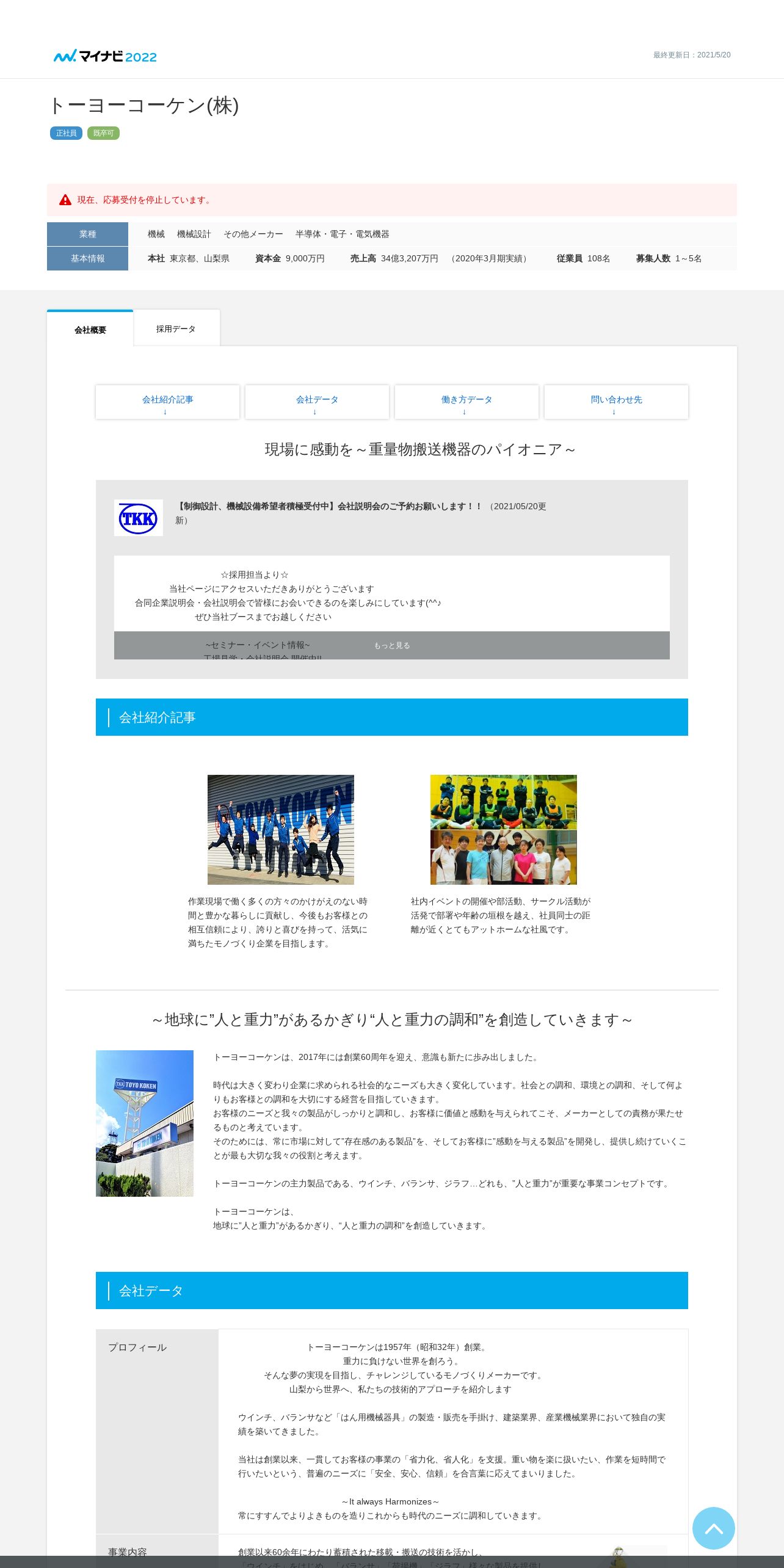Click the ～It always Harmonizes～ line
The width and height of the screenshot is (784, 1568).
coord(391,1501)
